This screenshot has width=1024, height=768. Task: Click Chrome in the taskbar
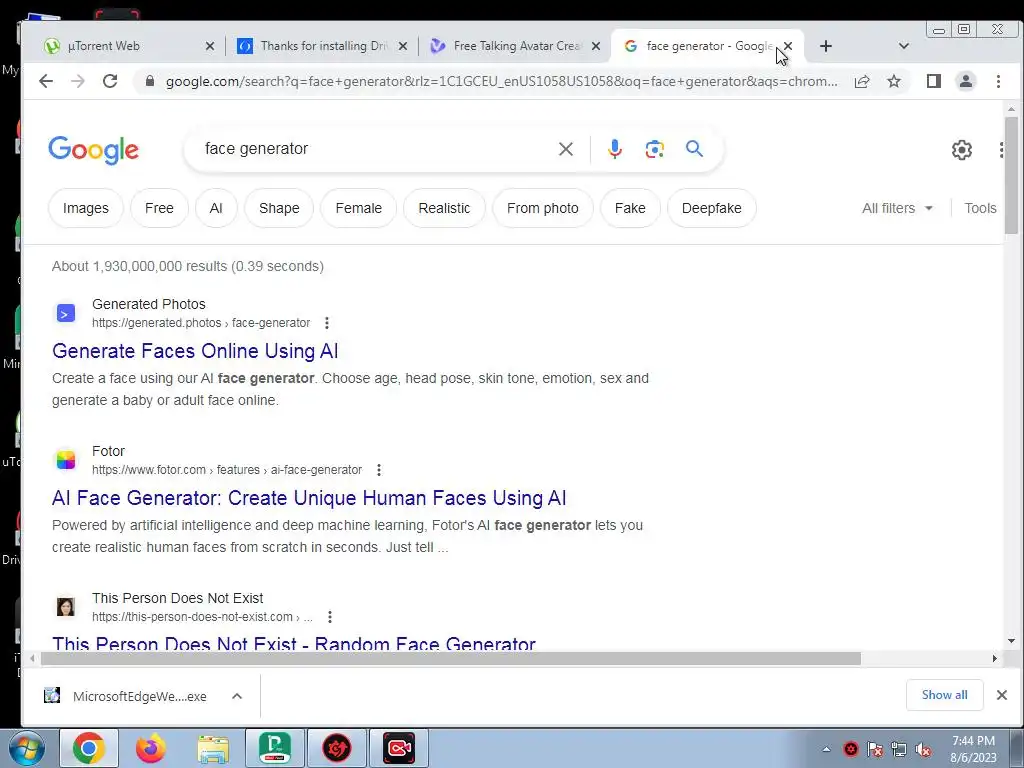point(89,748)
